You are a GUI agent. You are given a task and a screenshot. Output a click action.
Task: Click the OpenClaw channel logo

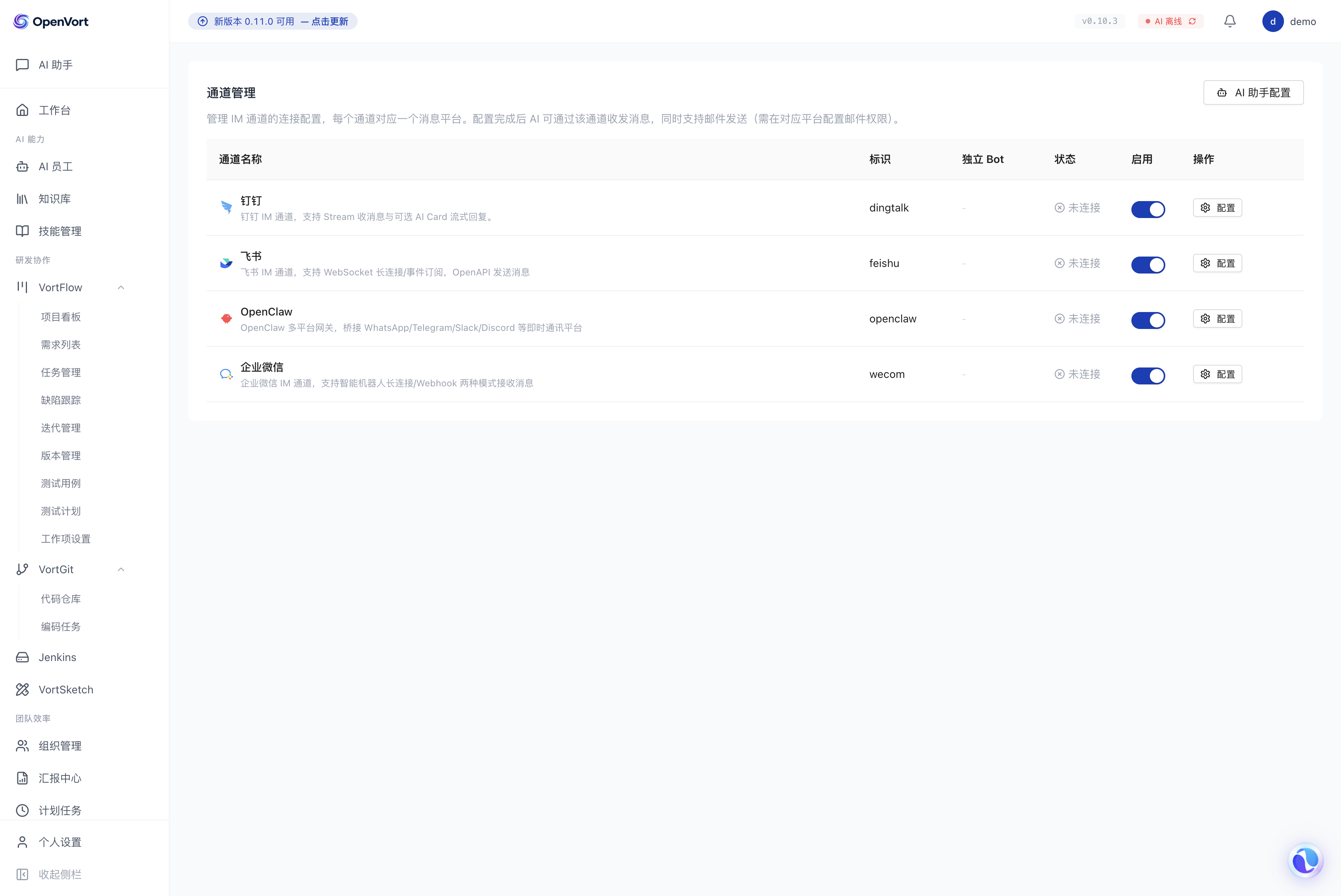(226, 318)
